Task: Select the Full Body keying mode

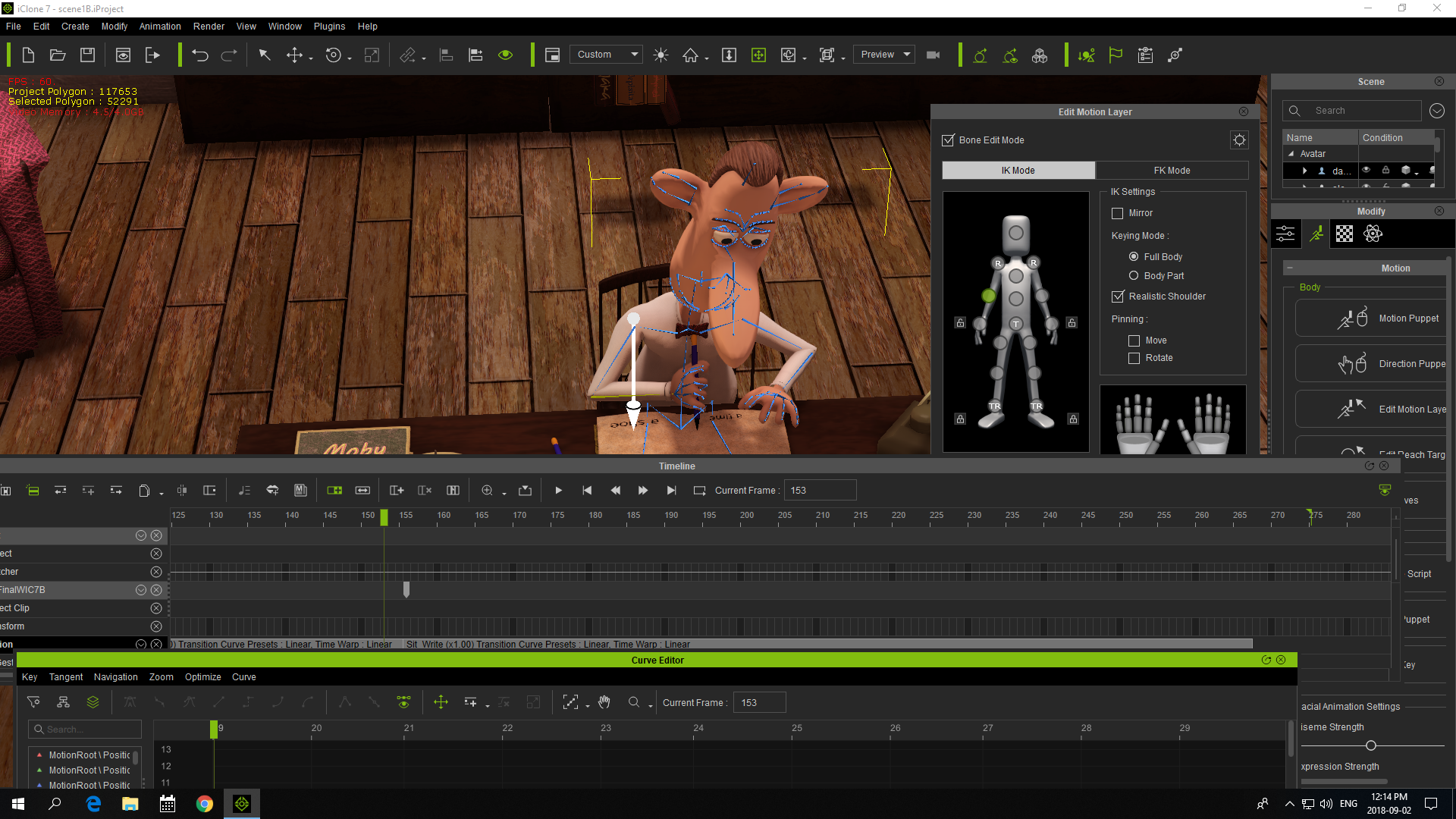Action: point(1134,256)
